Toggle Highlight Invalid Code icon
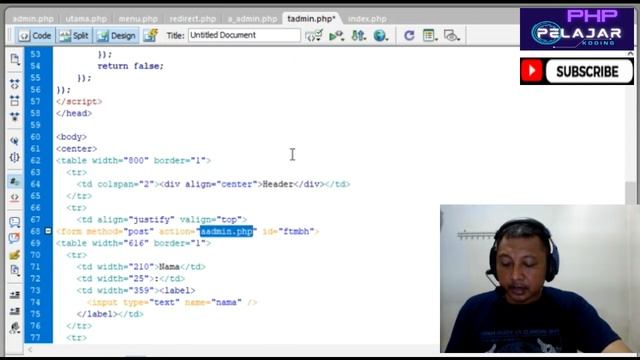The height and width of the screenshot is (360, 640). pyautogui.click(x=15, y=197)
